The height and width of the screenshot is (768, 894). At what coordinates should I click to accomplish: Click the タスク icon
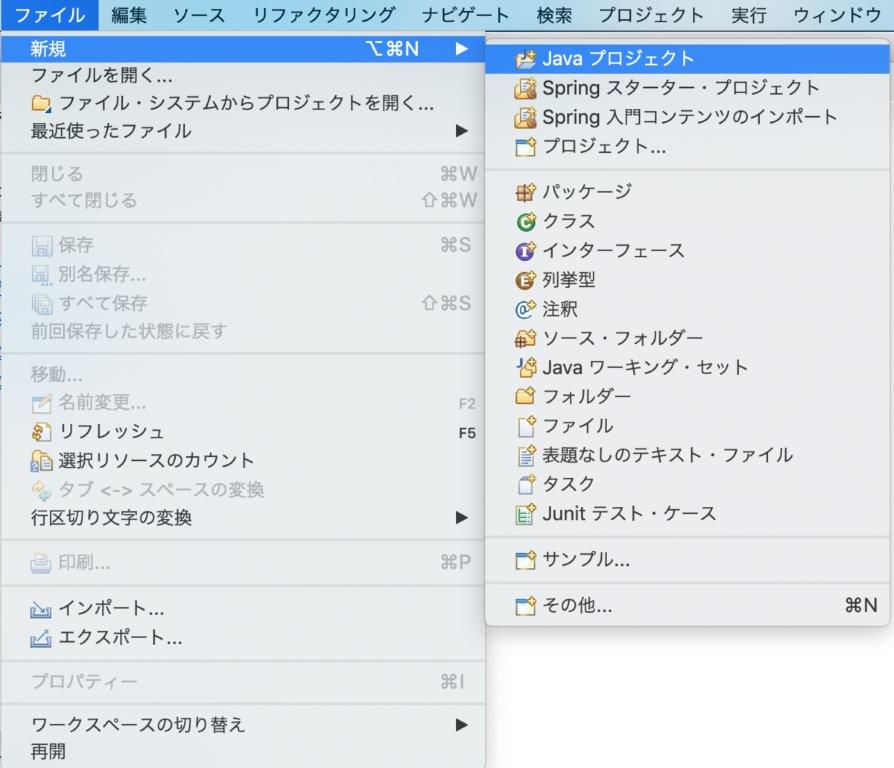(526, 484)
